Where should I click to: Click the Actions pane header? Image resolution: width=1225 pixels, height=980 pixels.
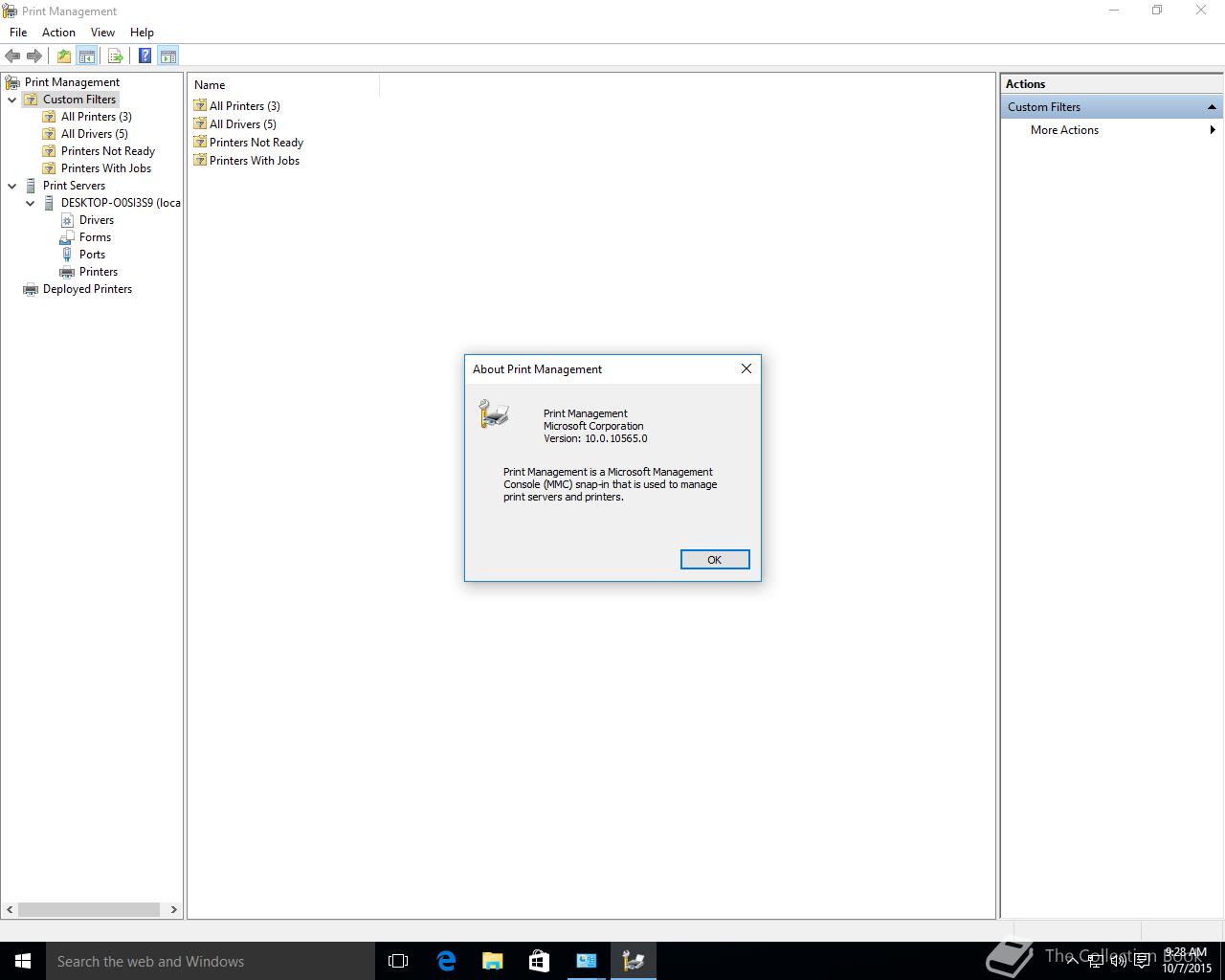point(1111,84)
